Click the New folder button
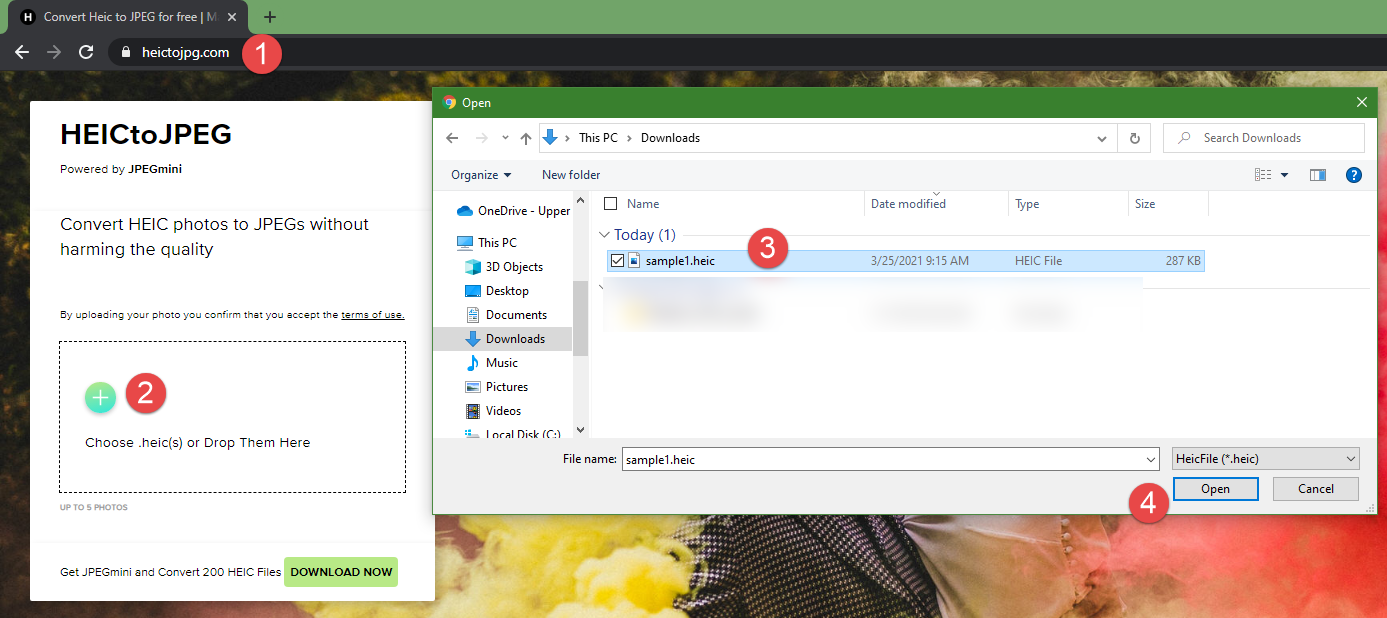Screen dimensions: 1387x618 (x=571, y=175)
